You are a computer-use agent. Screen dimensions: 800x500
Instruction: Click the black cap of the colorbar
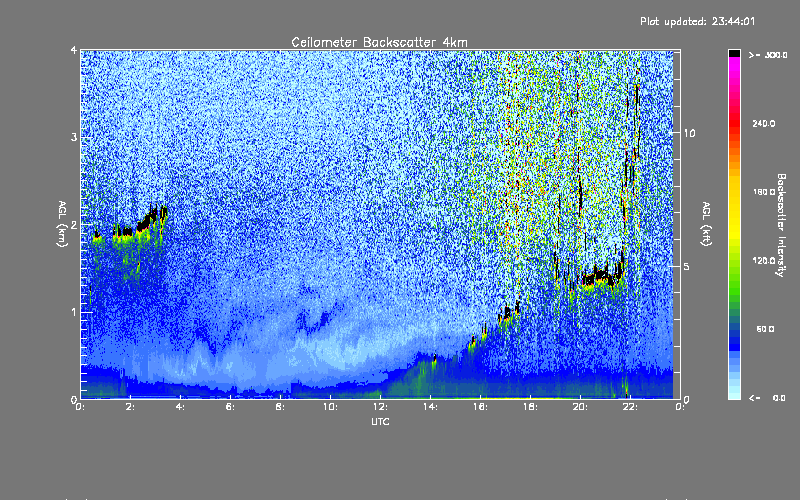pyautogui.click(x=734, y=53)
